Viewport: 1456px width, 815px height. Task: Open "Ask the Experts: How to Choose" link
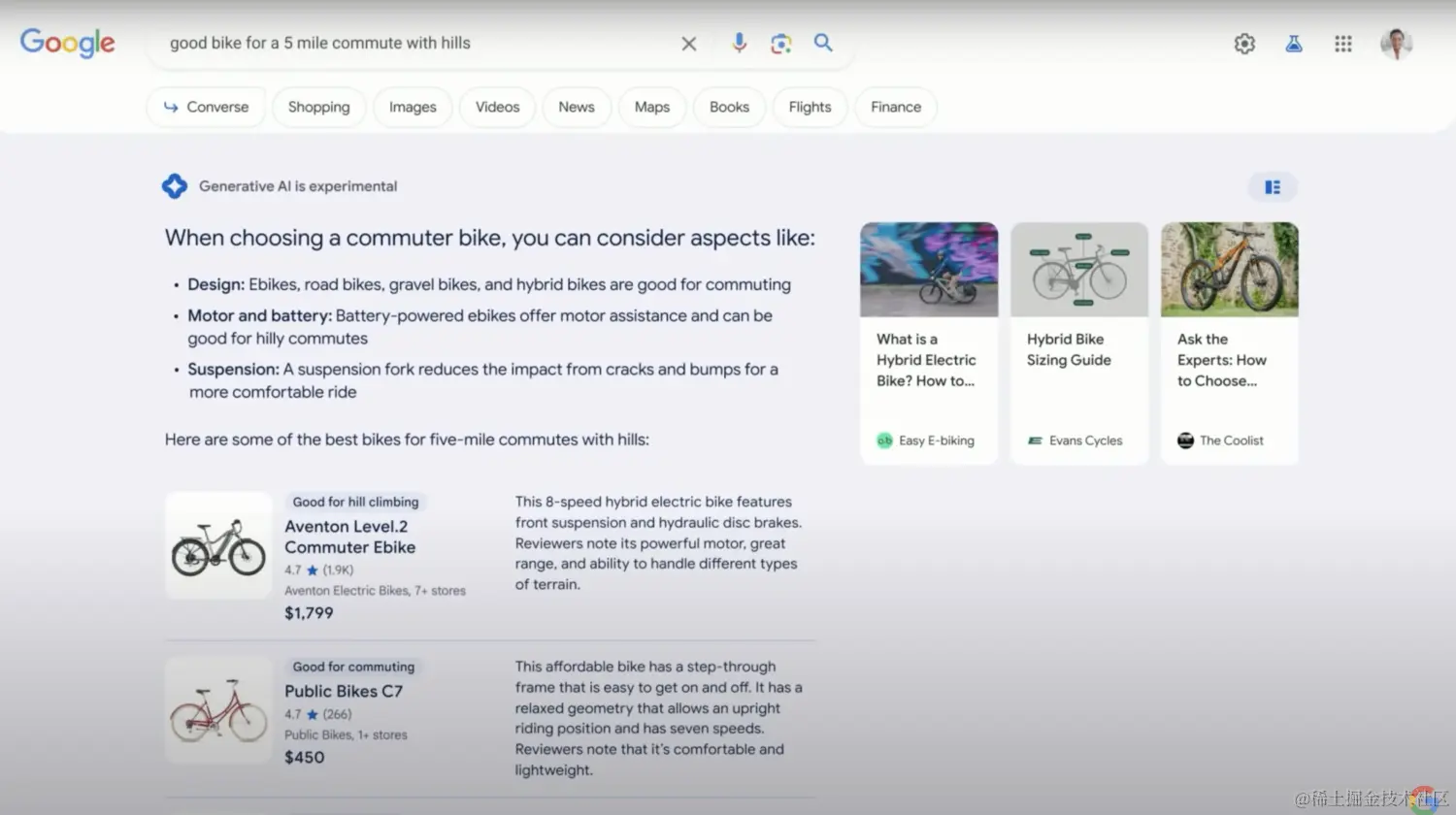(1222, 360)
